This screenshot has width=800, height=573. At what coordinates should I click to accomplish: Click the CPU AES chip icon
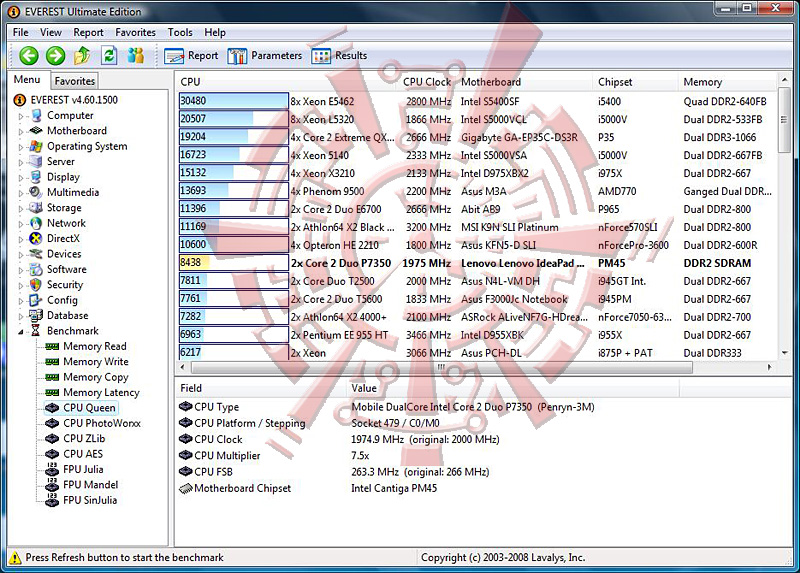(52, 454)
